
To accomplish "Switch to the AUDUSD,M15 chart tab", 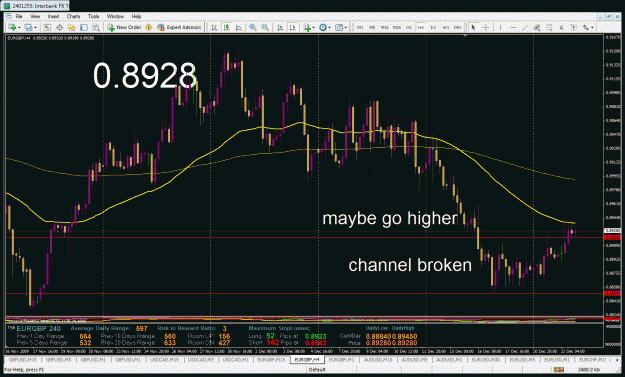I will (x=377, y=360).
